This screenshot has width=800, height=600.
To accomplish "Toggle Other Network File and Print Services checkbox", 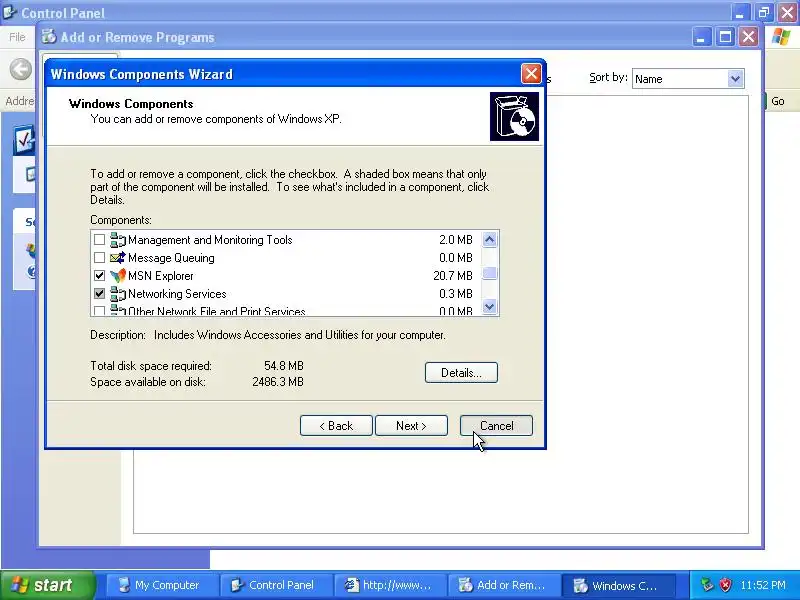I will (99, 310).
